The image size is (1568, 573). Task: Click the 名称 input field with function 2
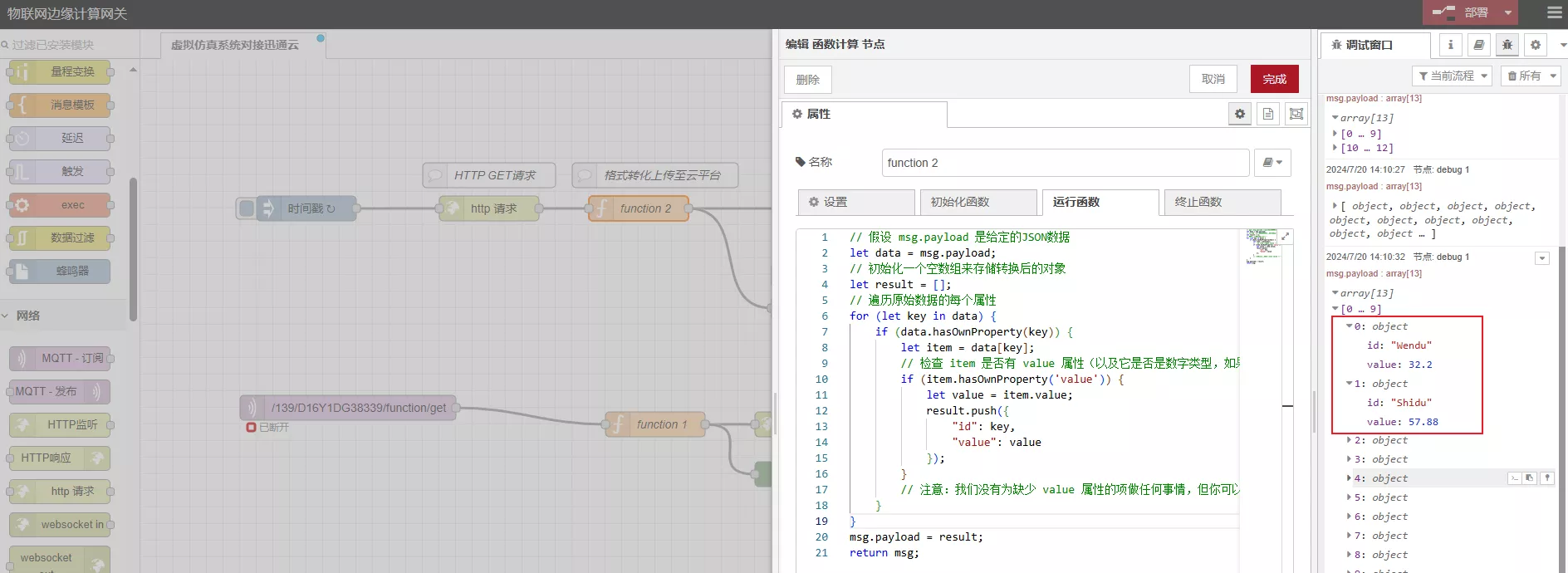click(x=1065, y=163)
